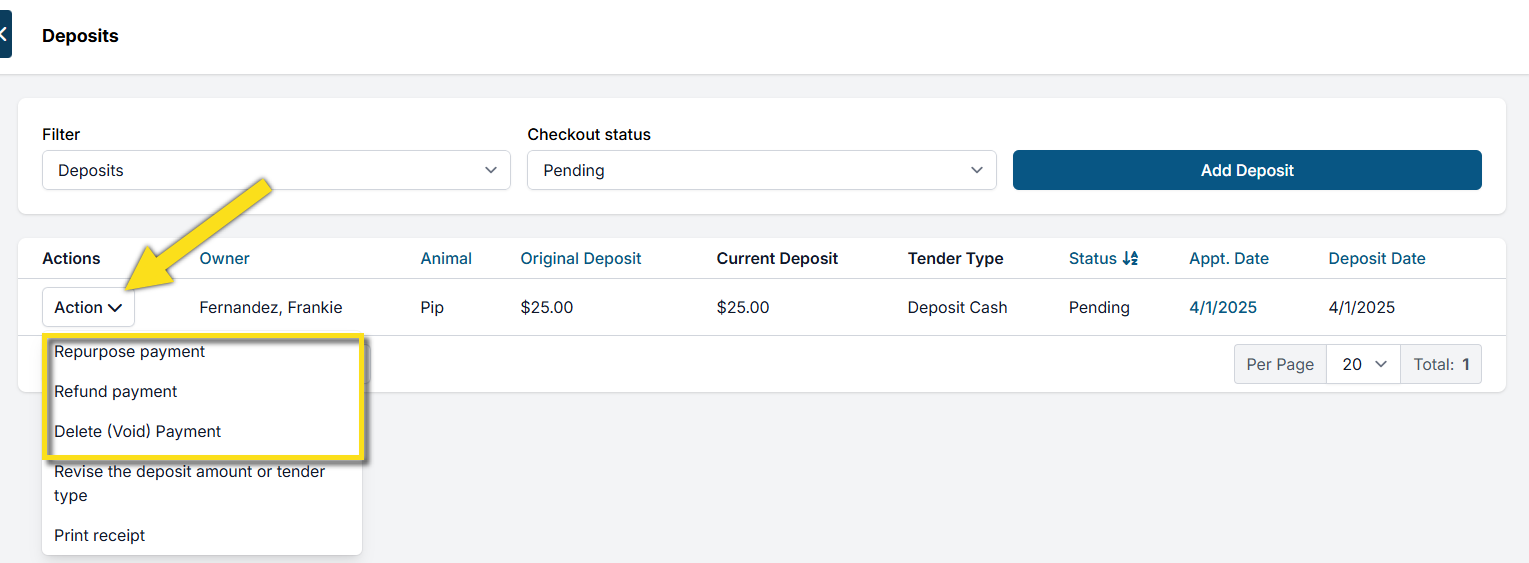Sort by Original Deposit column header
1529x563 pixels.
(x=581, y=258)
